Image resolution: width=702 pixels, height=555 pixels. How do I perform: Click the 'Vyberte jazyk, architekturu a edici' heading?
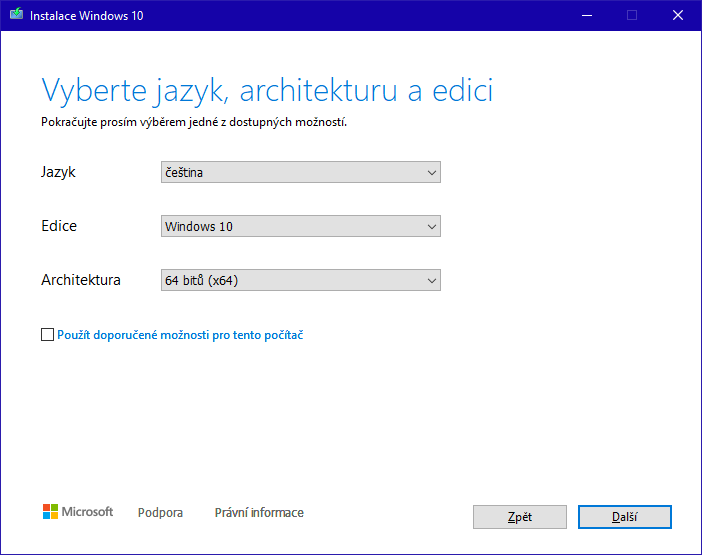click(x=267, y=90)
